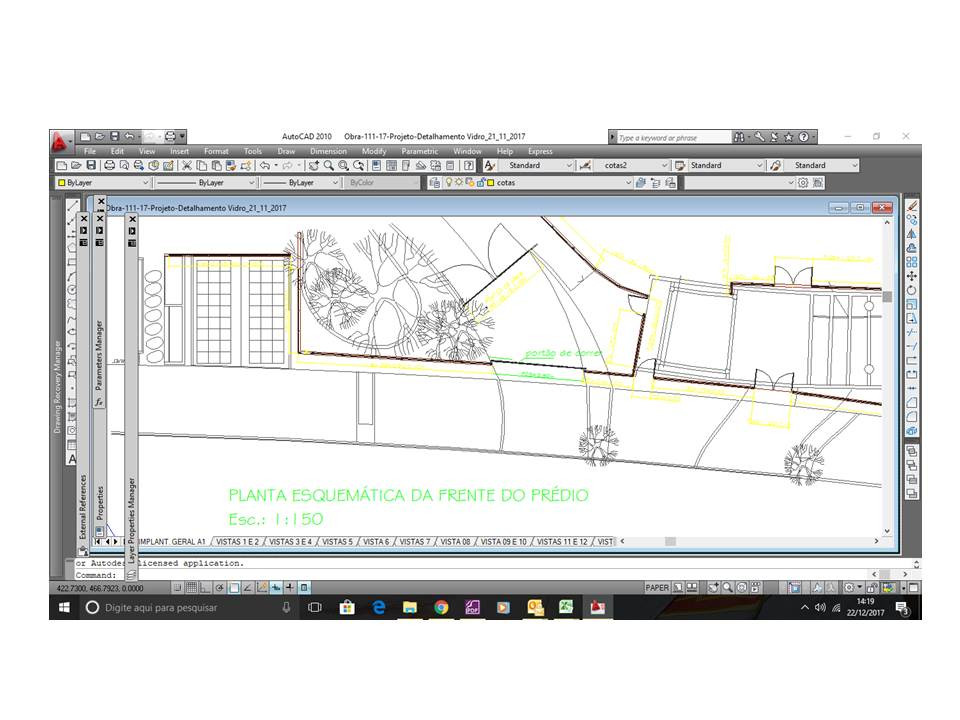Click the Zoom Previous icon
Screen dimensions: 960x720
[359, 165]
